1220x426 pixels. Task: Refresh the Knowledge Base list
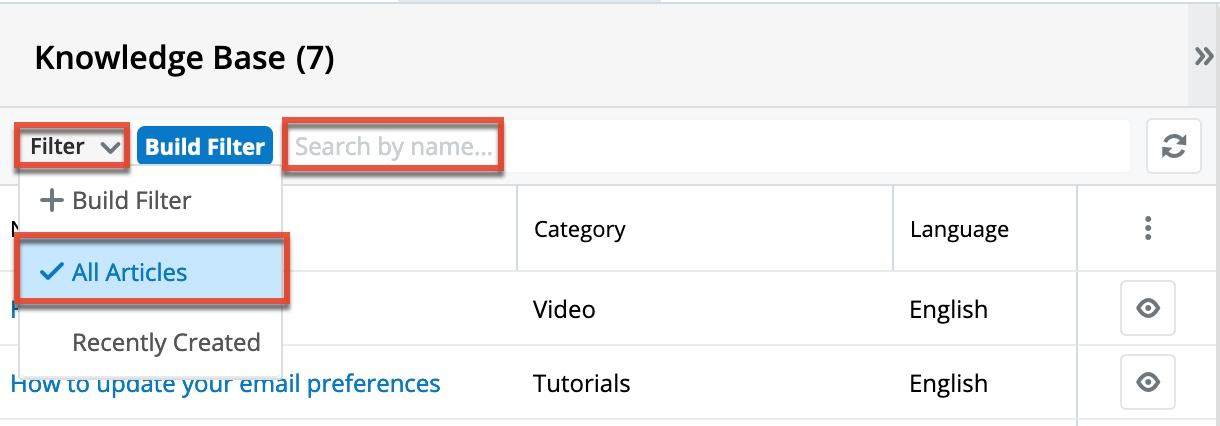1173,147
